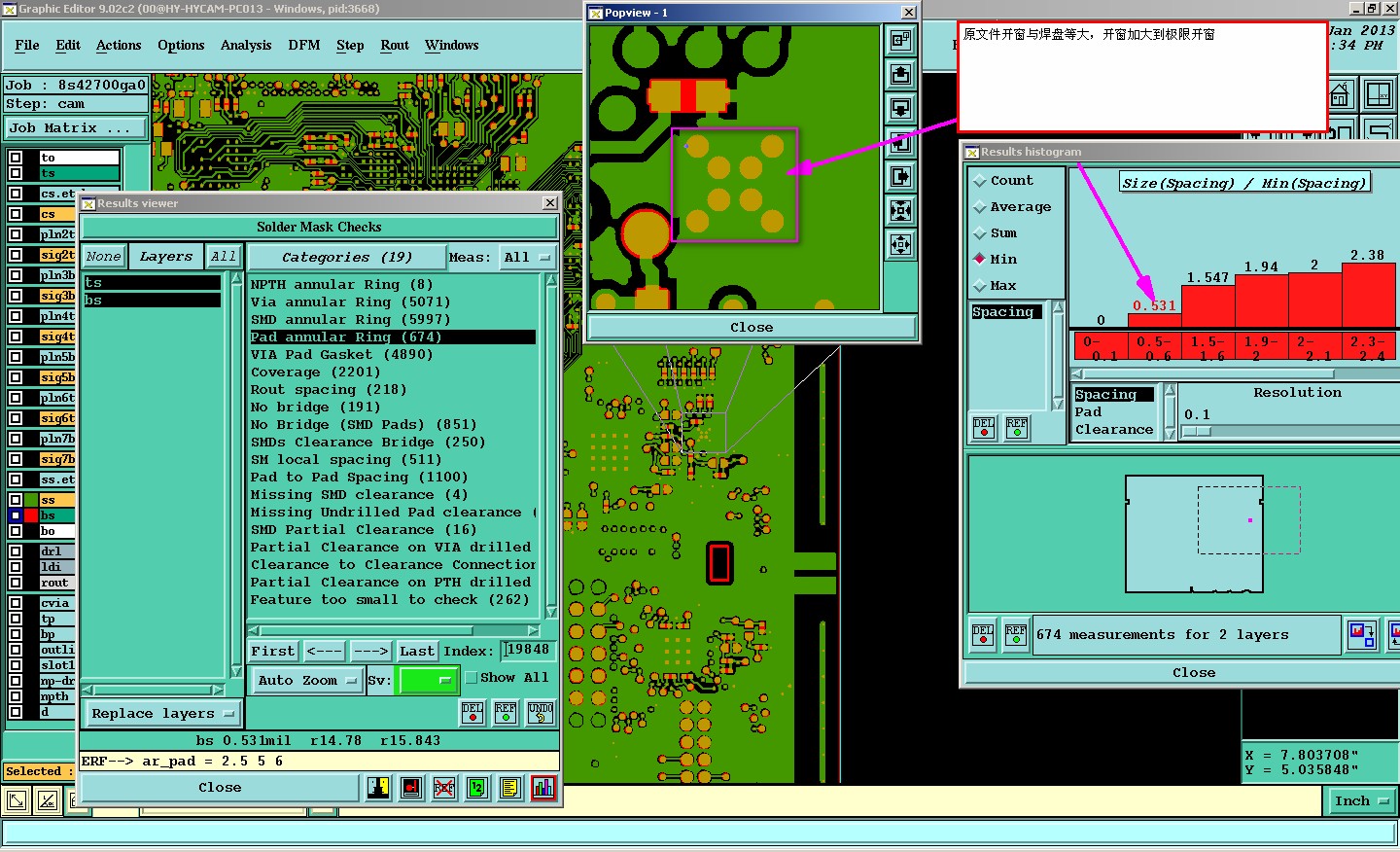This screenshot has width=1400, height=852.
Task: Open the File menu
Action: [x=27, y=46]
